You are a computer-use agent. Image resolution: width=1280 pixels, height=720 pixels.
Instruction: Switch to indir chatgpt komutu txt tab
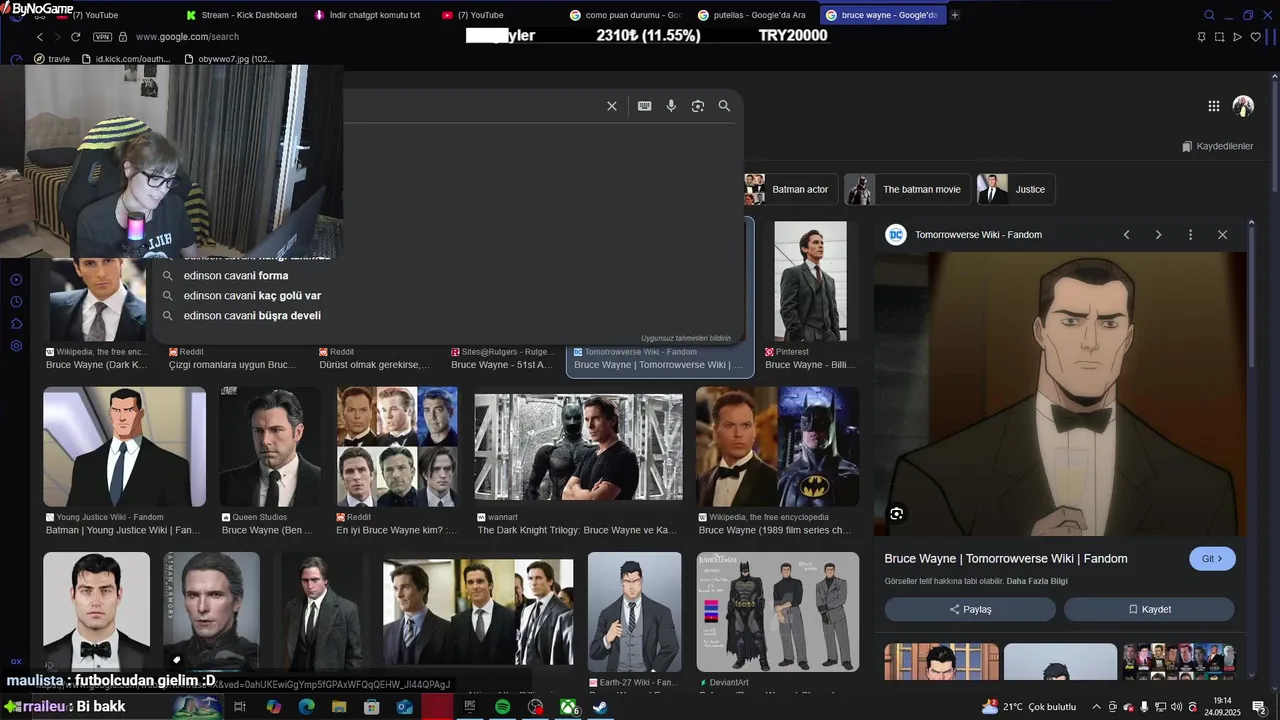click(x=368, y=15)
